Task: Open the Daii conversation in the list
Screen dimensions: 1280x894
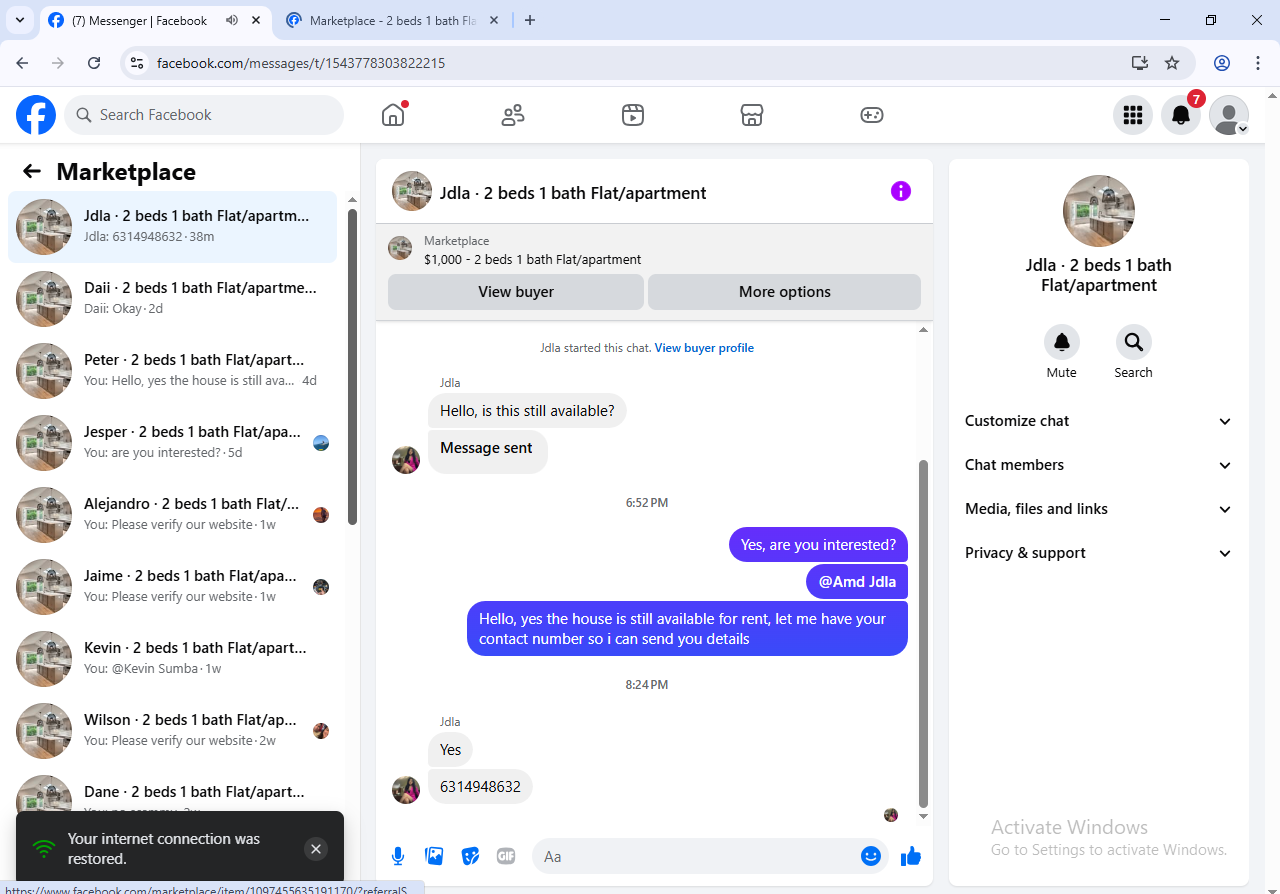Action: tap(173, 299)
